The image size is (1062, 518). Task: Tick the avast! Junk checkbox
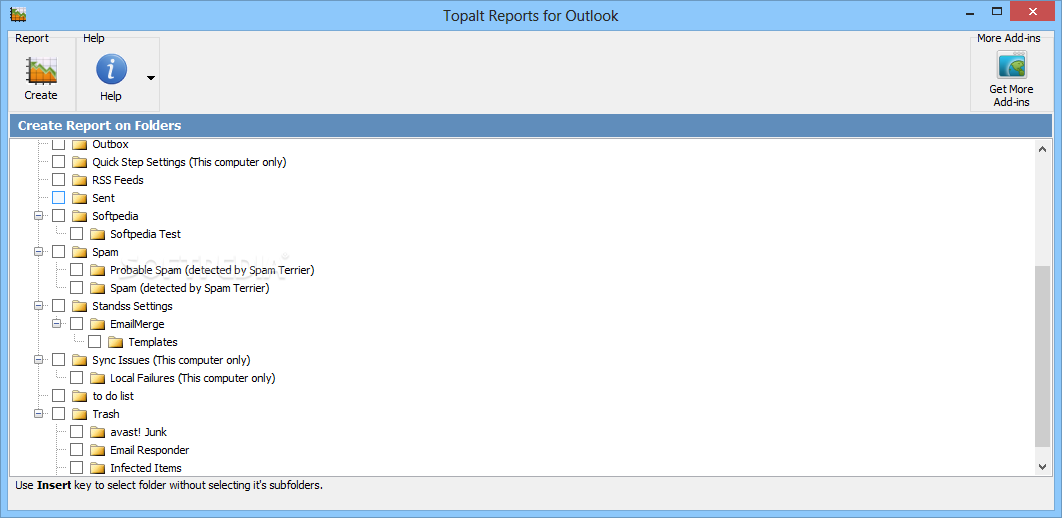[x=77, y=432]
